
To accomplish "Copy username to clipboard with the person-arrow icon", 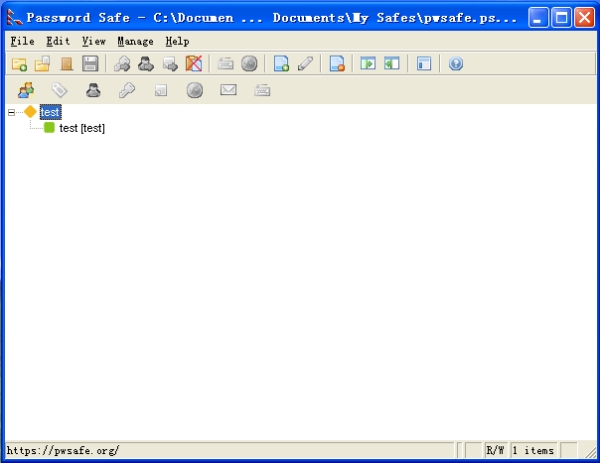I will [146, 64].
